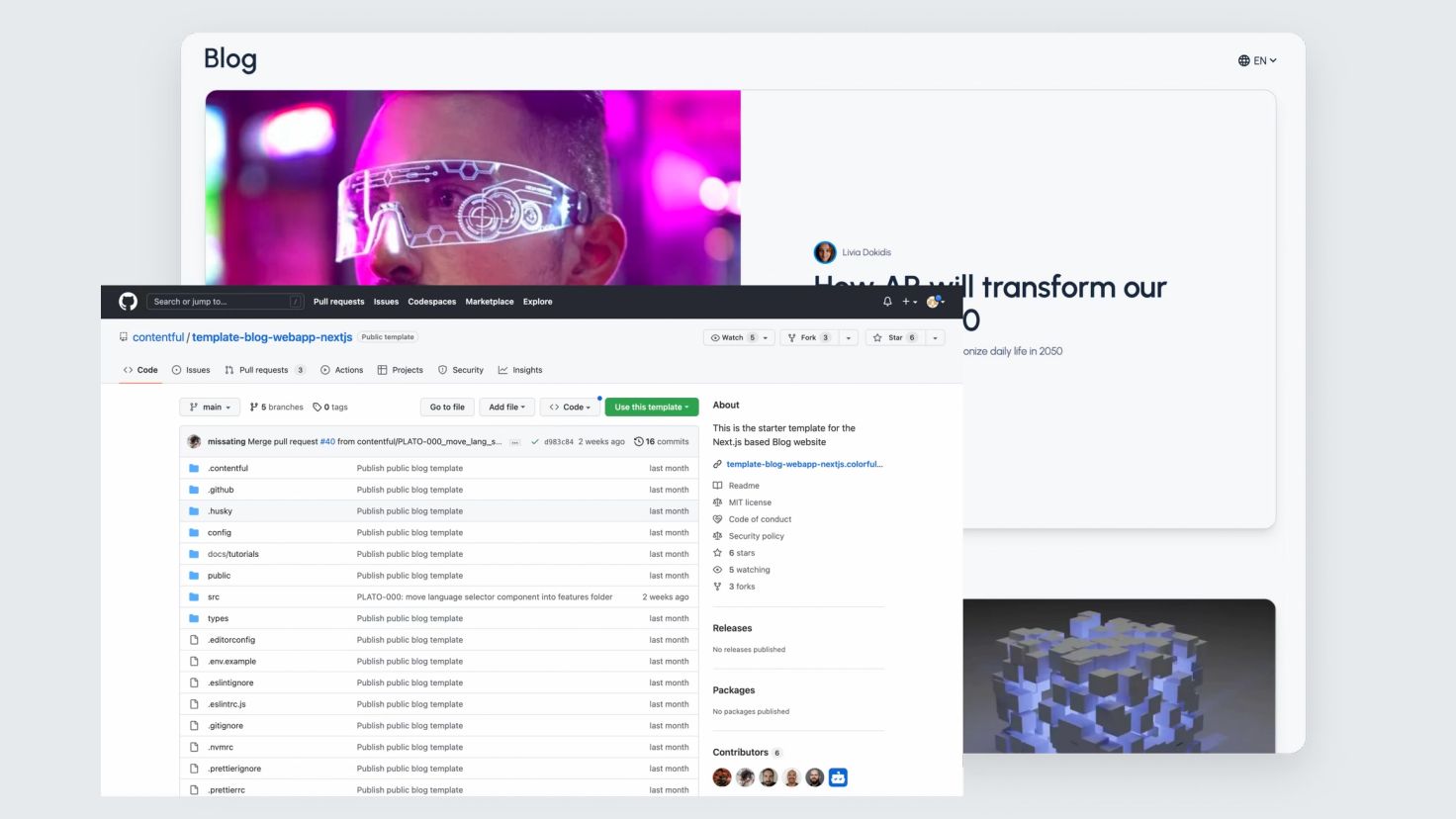Open the config folder

click(219, 532)
